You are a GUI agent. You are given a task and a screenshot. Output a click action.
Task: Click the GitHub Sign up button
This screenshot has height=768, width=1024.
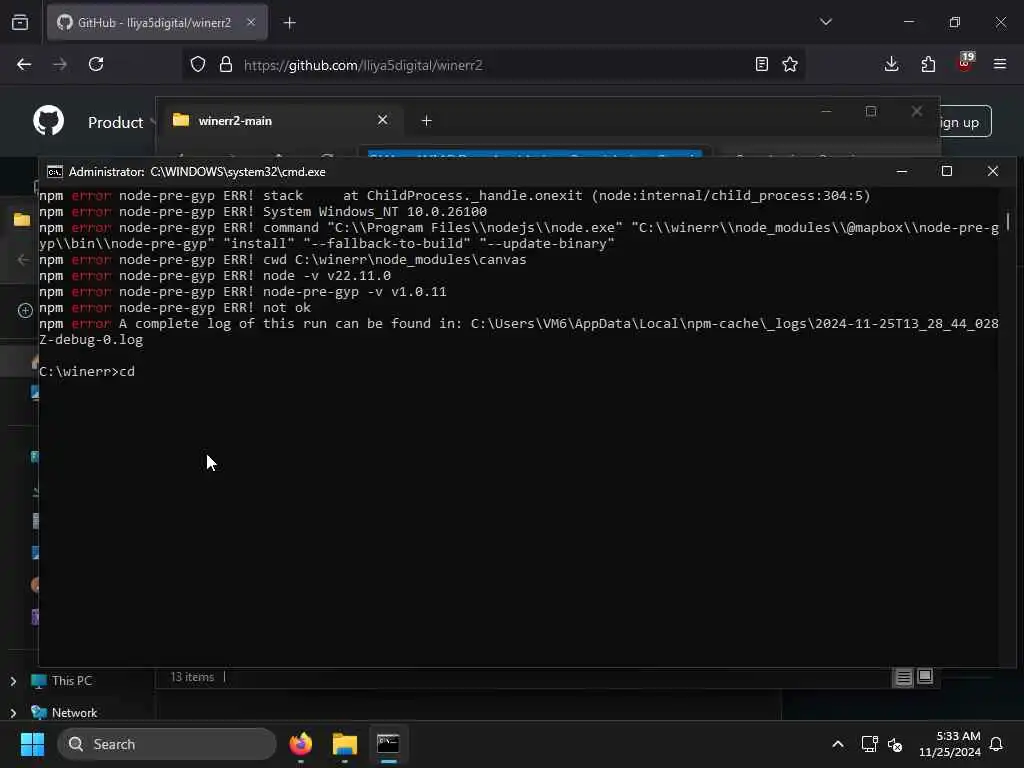965,122
